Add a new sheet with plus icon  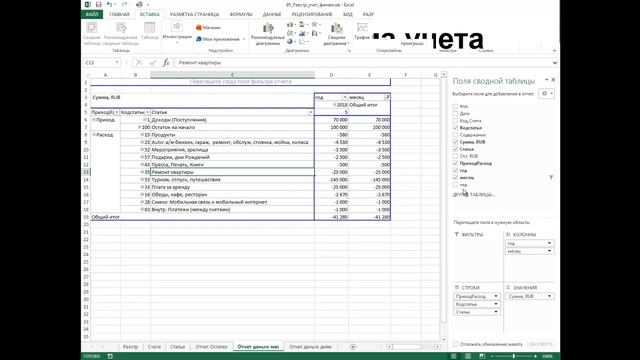(x=353, y=347)
